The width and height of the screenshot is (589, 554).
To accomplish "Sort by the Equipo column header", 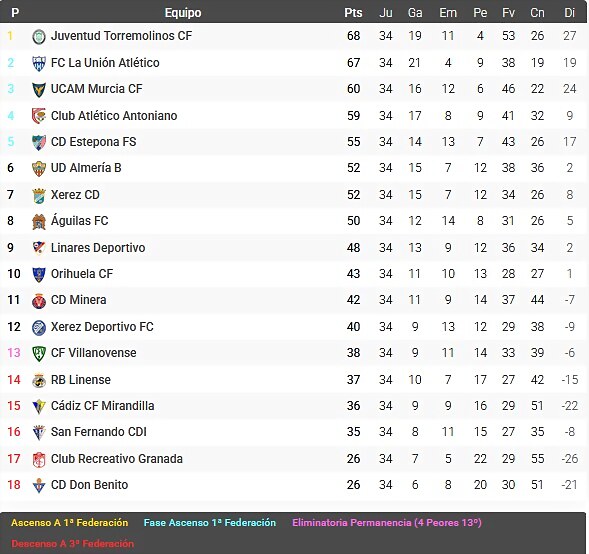I will 183,13.
